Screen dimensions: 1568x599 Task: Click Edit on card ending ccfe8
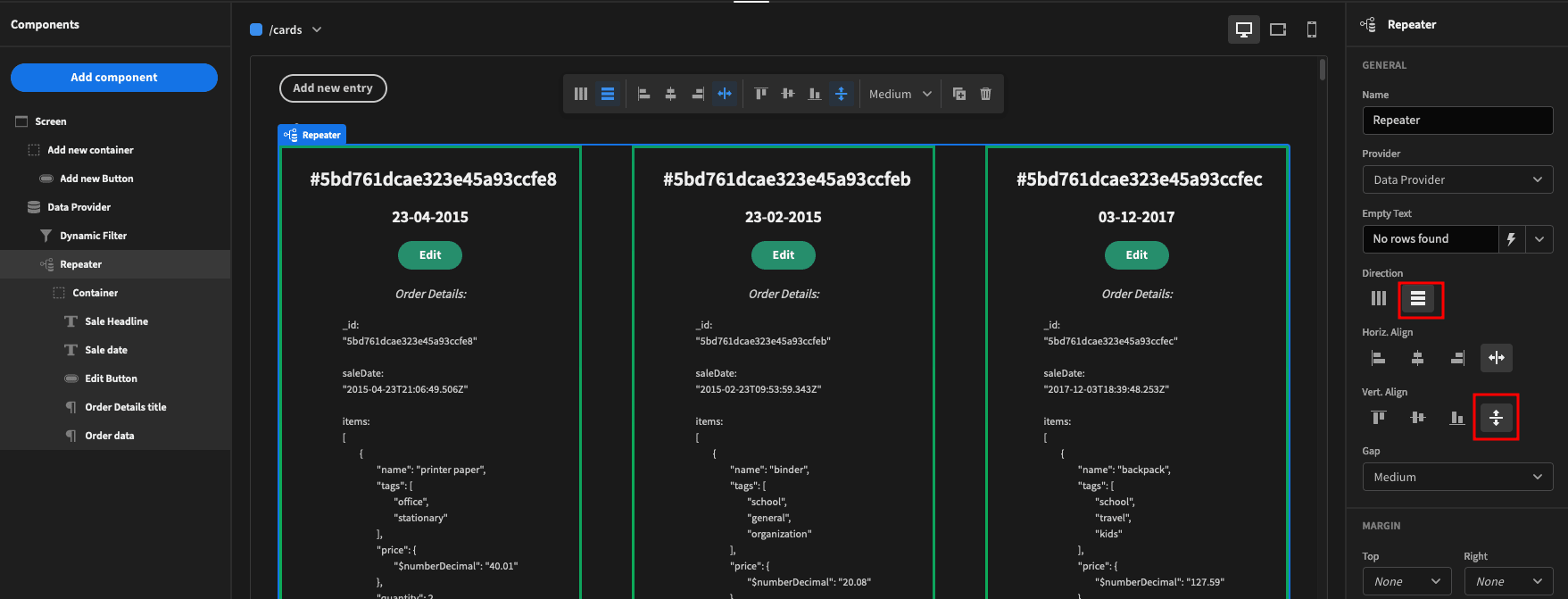[430, 255]
